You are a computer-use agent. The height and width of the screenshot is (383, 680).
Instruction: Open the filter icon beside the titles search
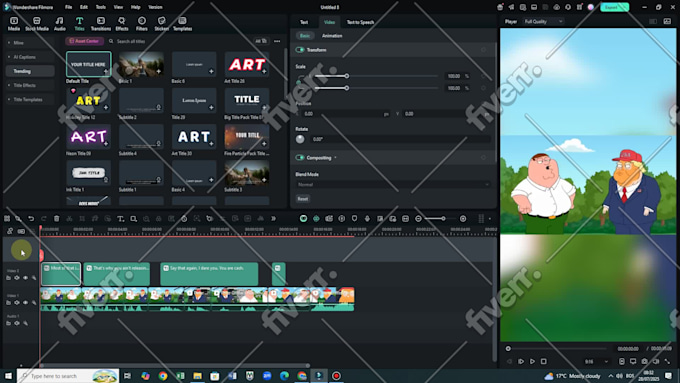(261, 41)
